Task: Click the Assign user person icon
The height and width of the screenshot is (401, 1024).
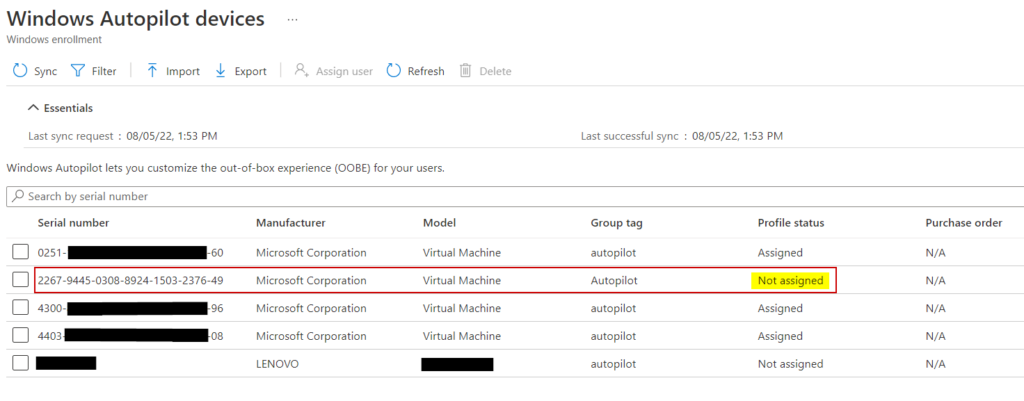Action: click(x=301, y=71)
